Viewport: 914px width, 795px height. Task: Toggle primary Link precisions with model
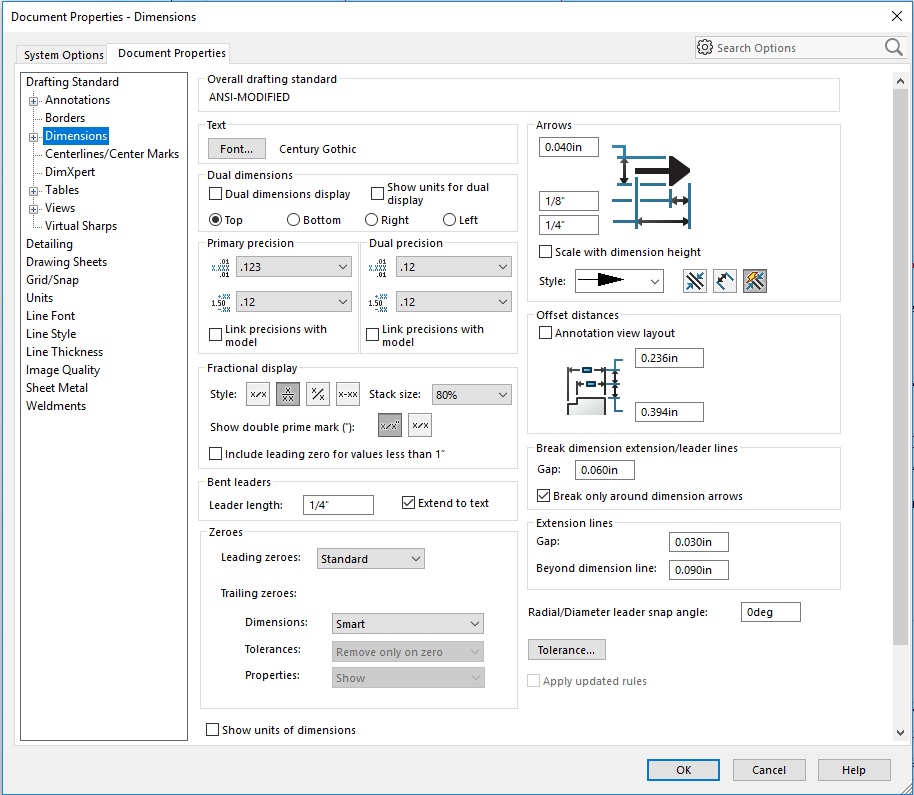[x=215, y=334]
